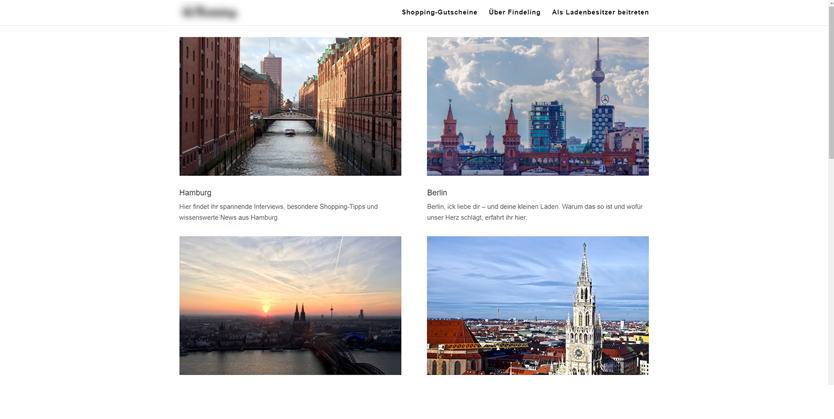Image resolution: width=834 pixels, height=419 pixels.
Task: Click the Hamburg interviews and shopping tips description
Action: click(x=278, y=212)
